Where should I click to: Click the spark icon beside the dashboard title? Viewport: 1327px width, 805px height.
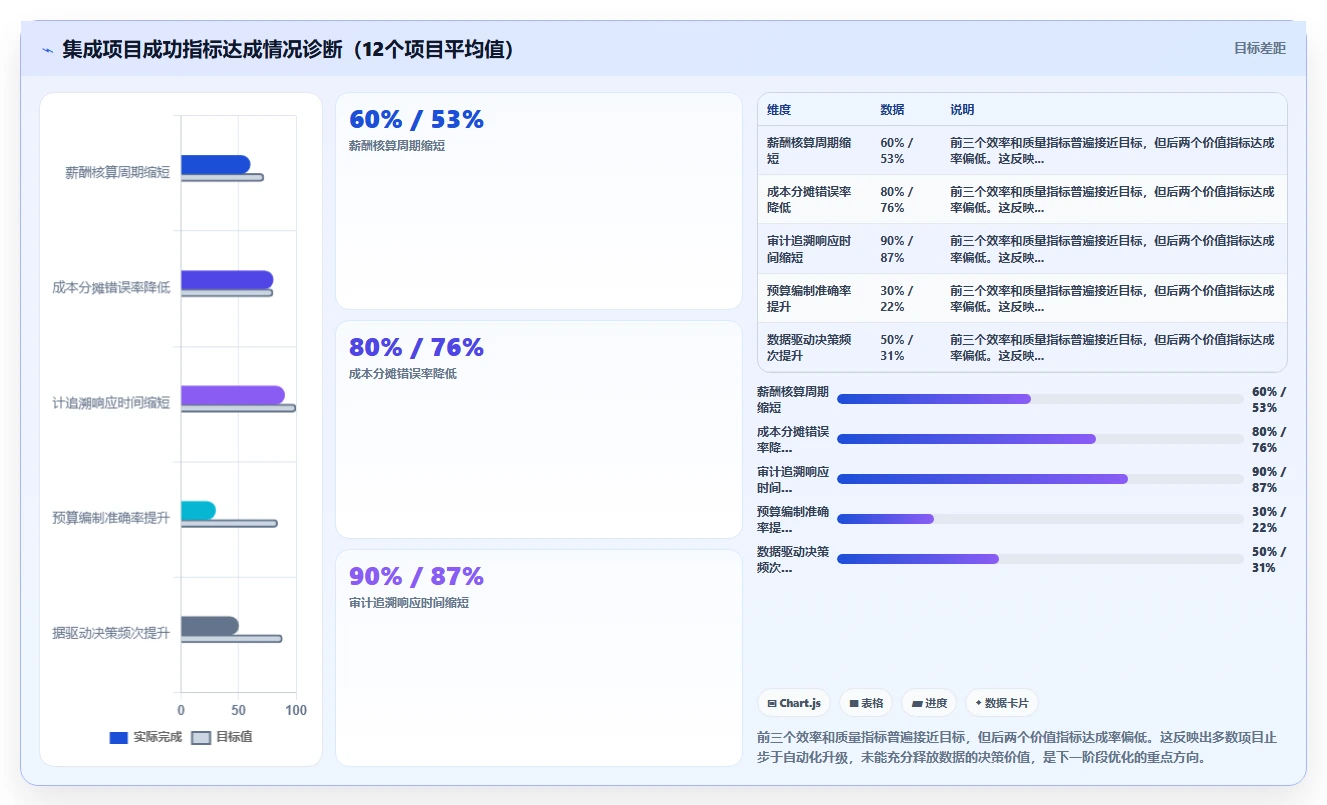tap(48, 50)
